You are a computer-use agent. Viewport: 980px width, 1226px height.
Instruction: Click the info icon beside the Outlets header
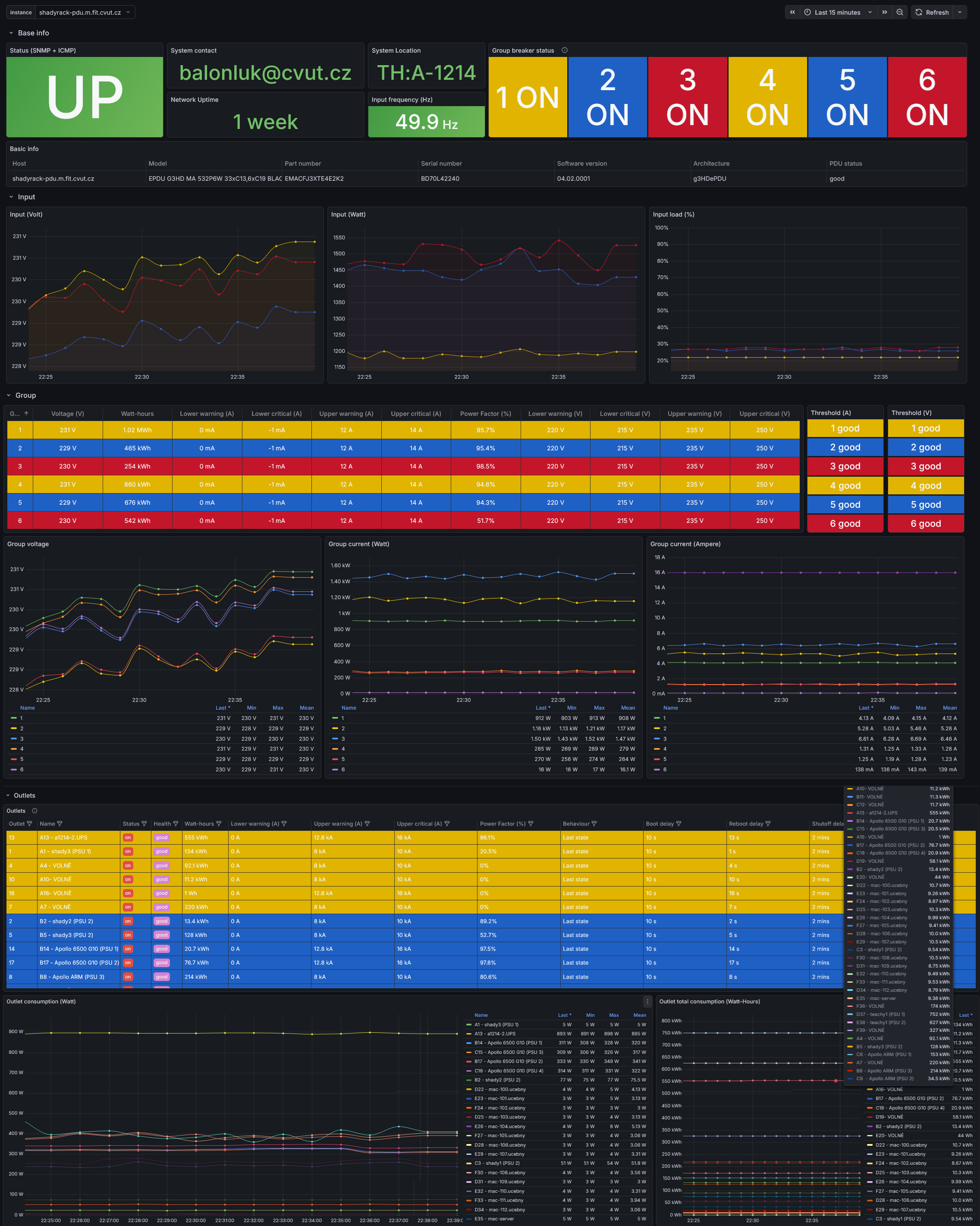point(34,810)
